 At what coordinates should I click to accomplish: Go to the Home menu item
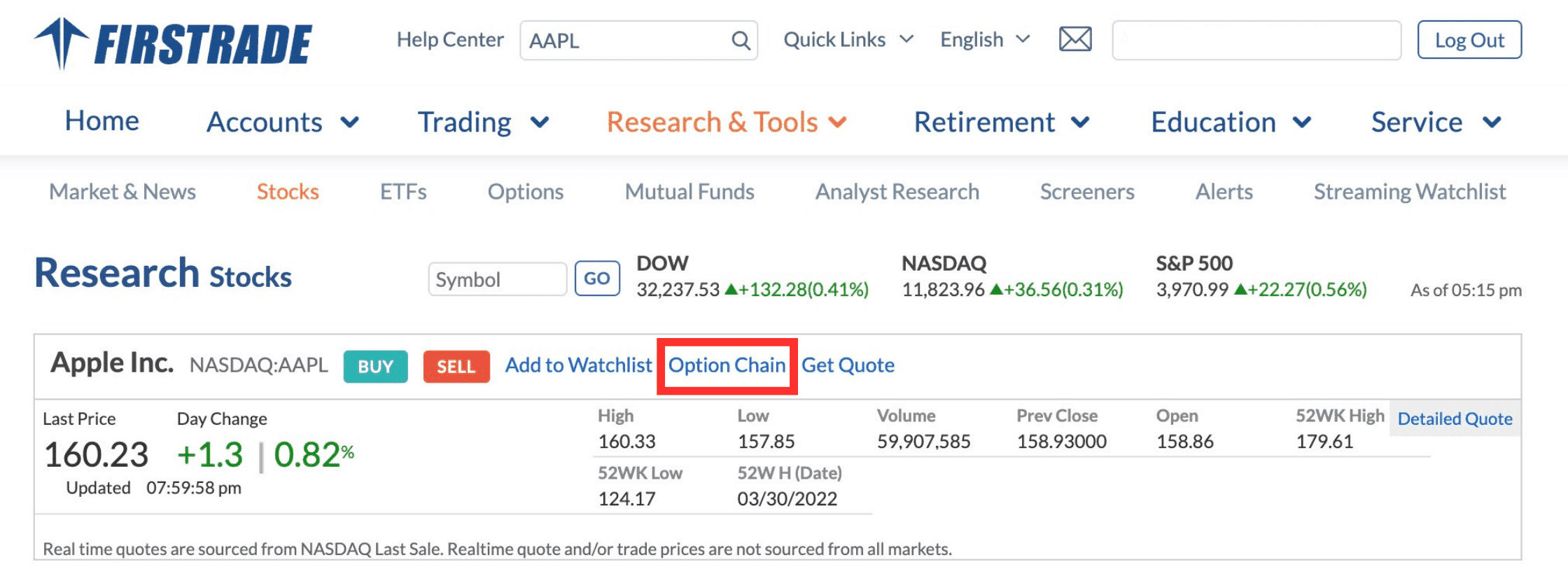[x=102, y=121]
